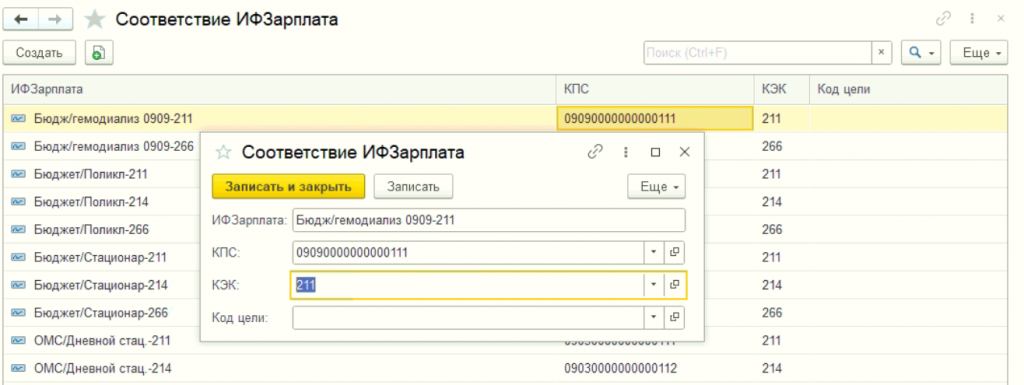
Task: Sort by КПС column header
Action: (656, 90)
